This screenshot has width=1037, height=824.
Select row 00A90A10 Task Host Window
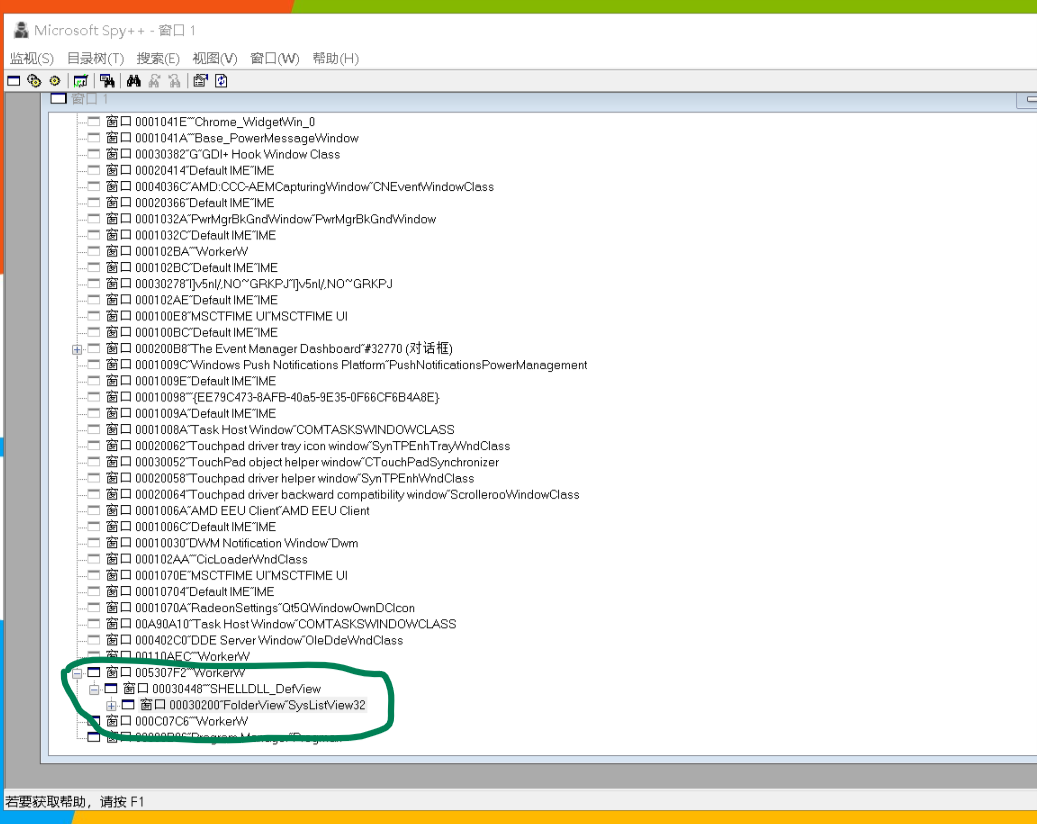coord(281,624)
